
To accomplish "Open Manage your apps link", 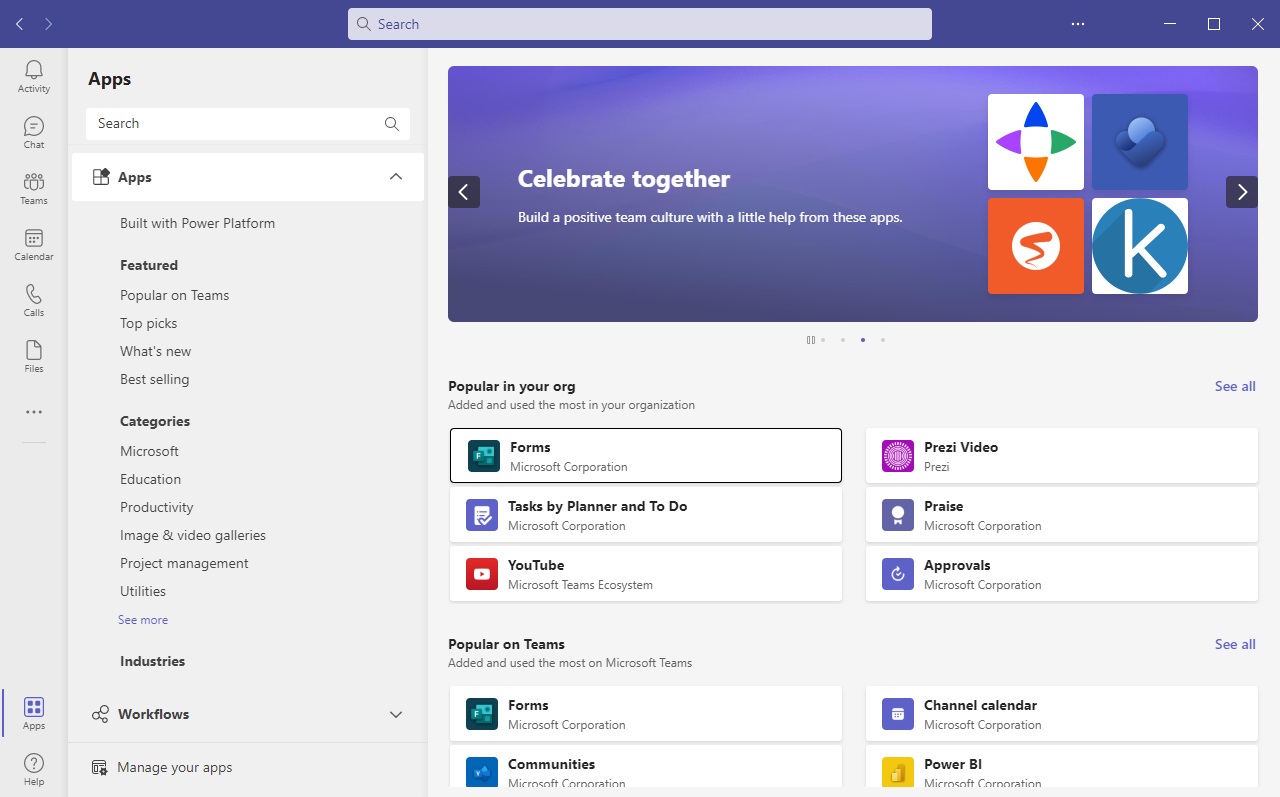I will click(175, 767).
